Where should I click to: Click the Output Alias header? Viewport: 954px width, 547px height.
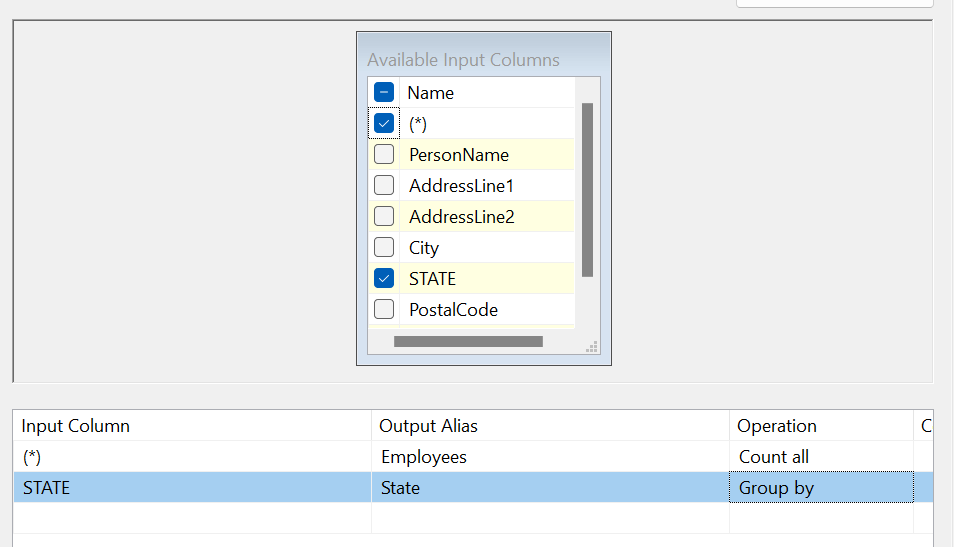pyautogui.click(x=551, y=425)
